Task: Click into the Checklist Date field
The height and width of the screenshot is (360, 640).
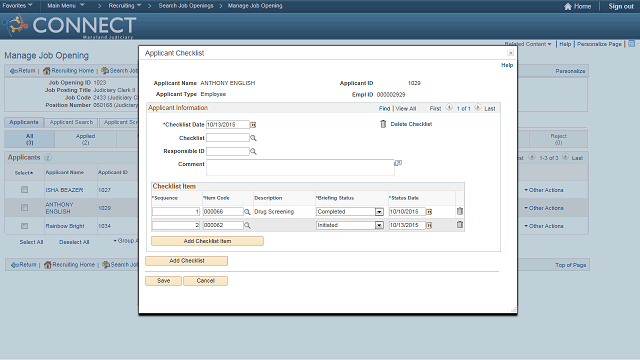Action: (228, 125)
